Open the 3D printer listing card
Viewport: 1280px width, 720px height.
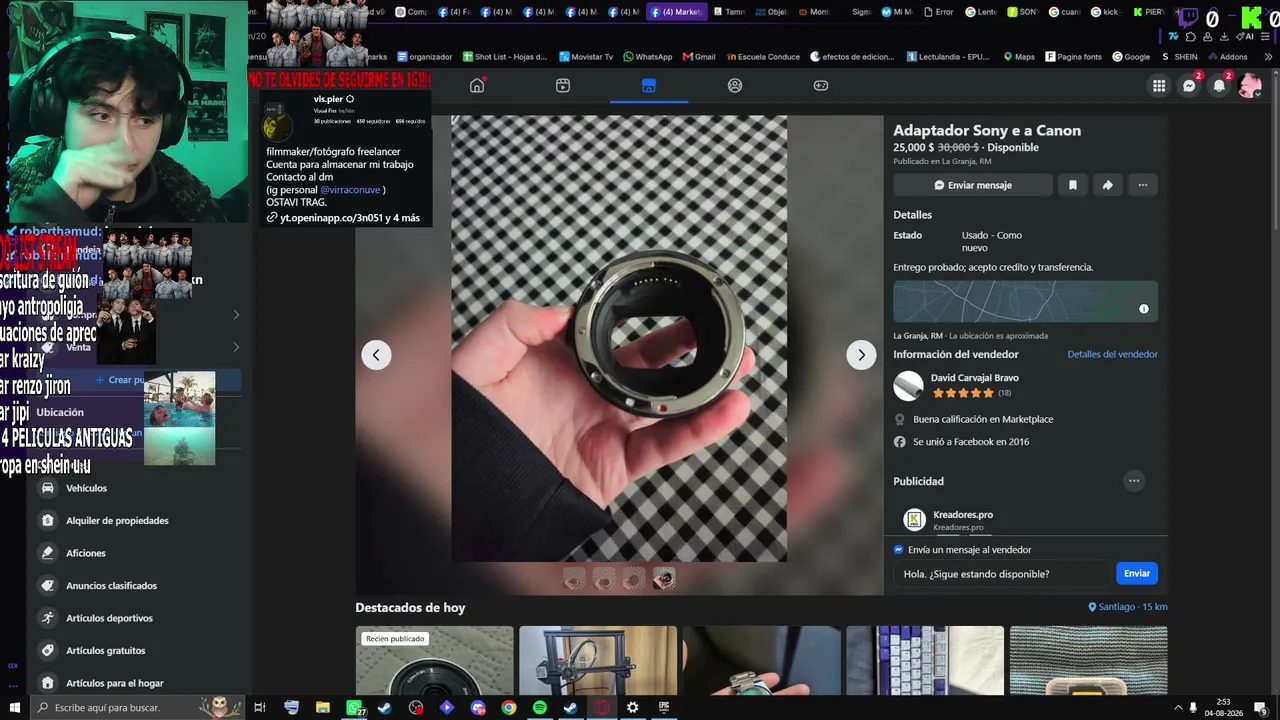(598, 660)
